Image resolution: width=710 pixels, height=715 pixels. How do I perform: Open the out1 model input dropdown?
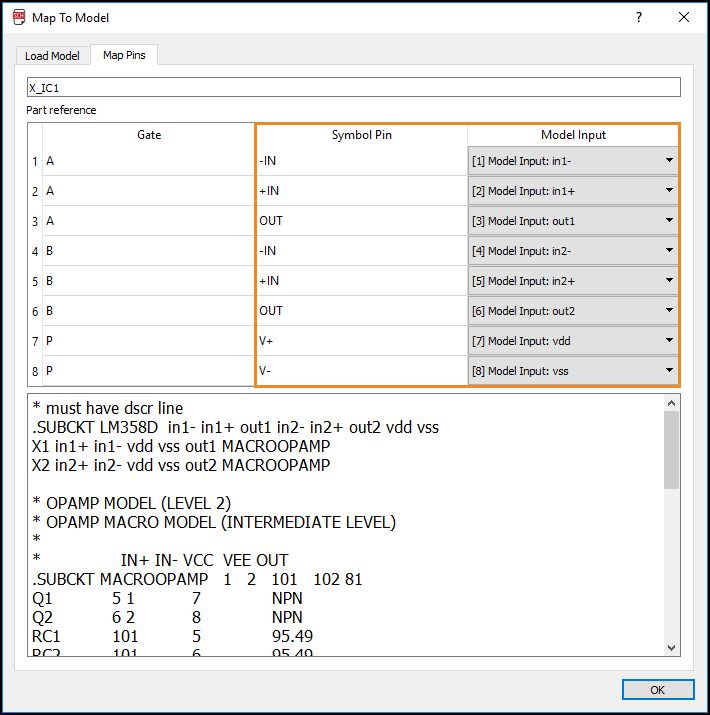tap(573, 221)
